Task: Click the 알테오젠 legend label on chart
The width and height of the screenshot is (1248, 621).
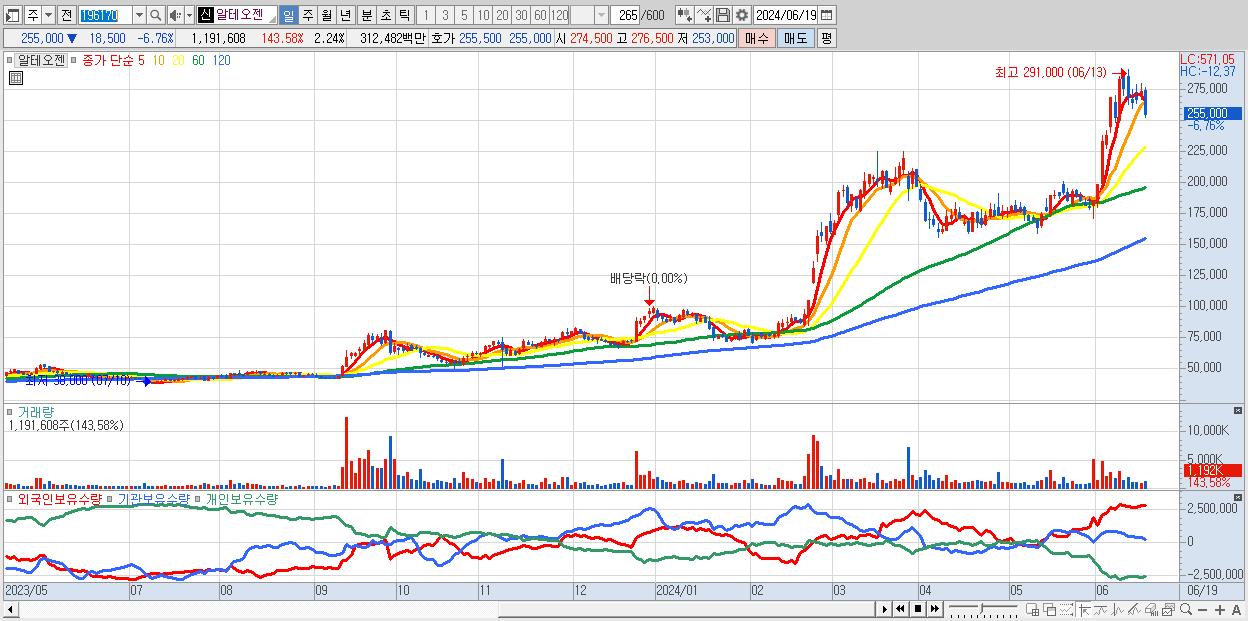Action: tap(40, 60)
